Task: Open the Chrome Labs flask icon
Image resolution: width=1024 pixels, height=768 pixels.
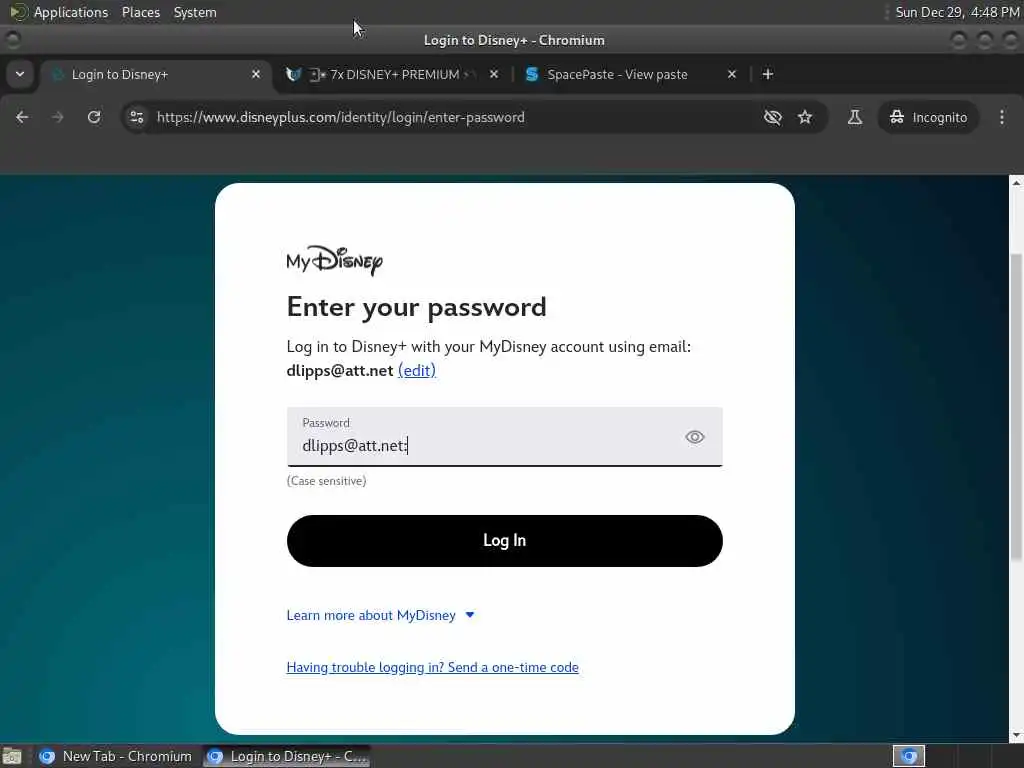Action: tap(854, 117)
